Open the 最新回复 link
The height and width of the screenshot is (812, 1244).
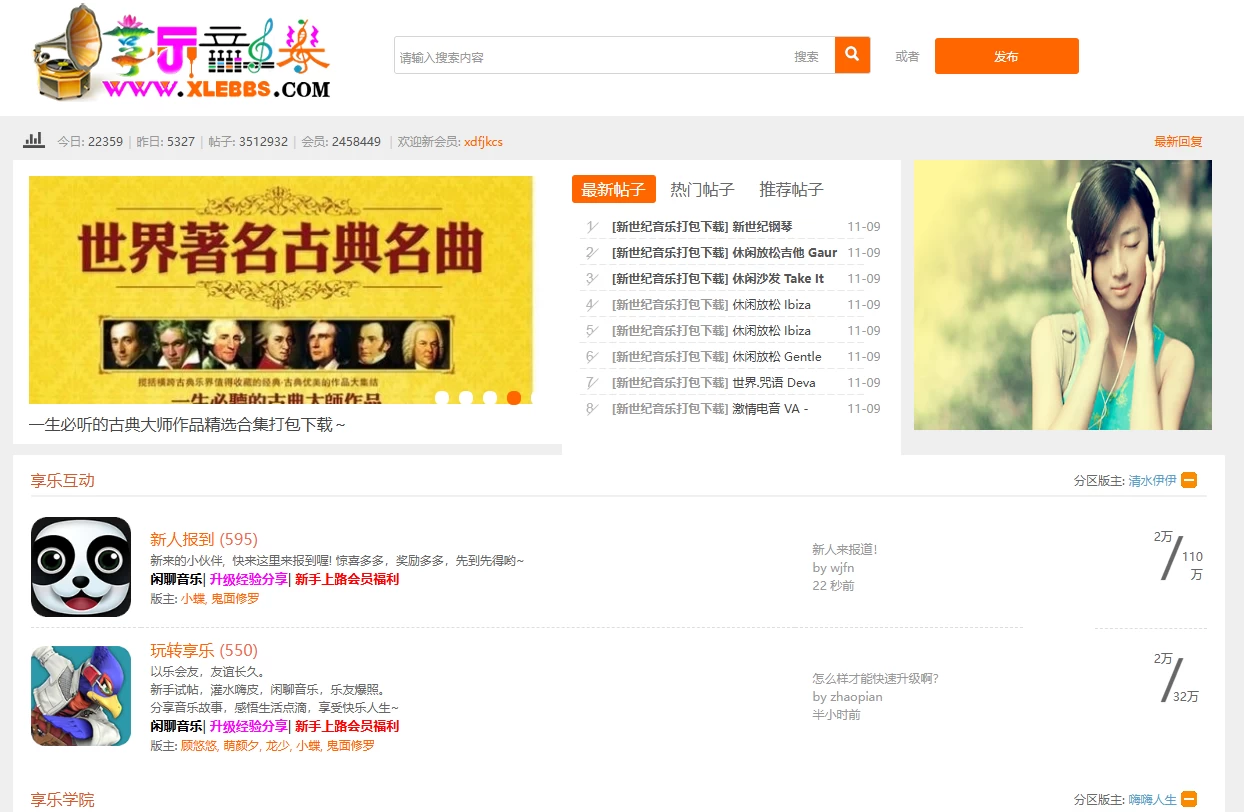coord(1178,142)
